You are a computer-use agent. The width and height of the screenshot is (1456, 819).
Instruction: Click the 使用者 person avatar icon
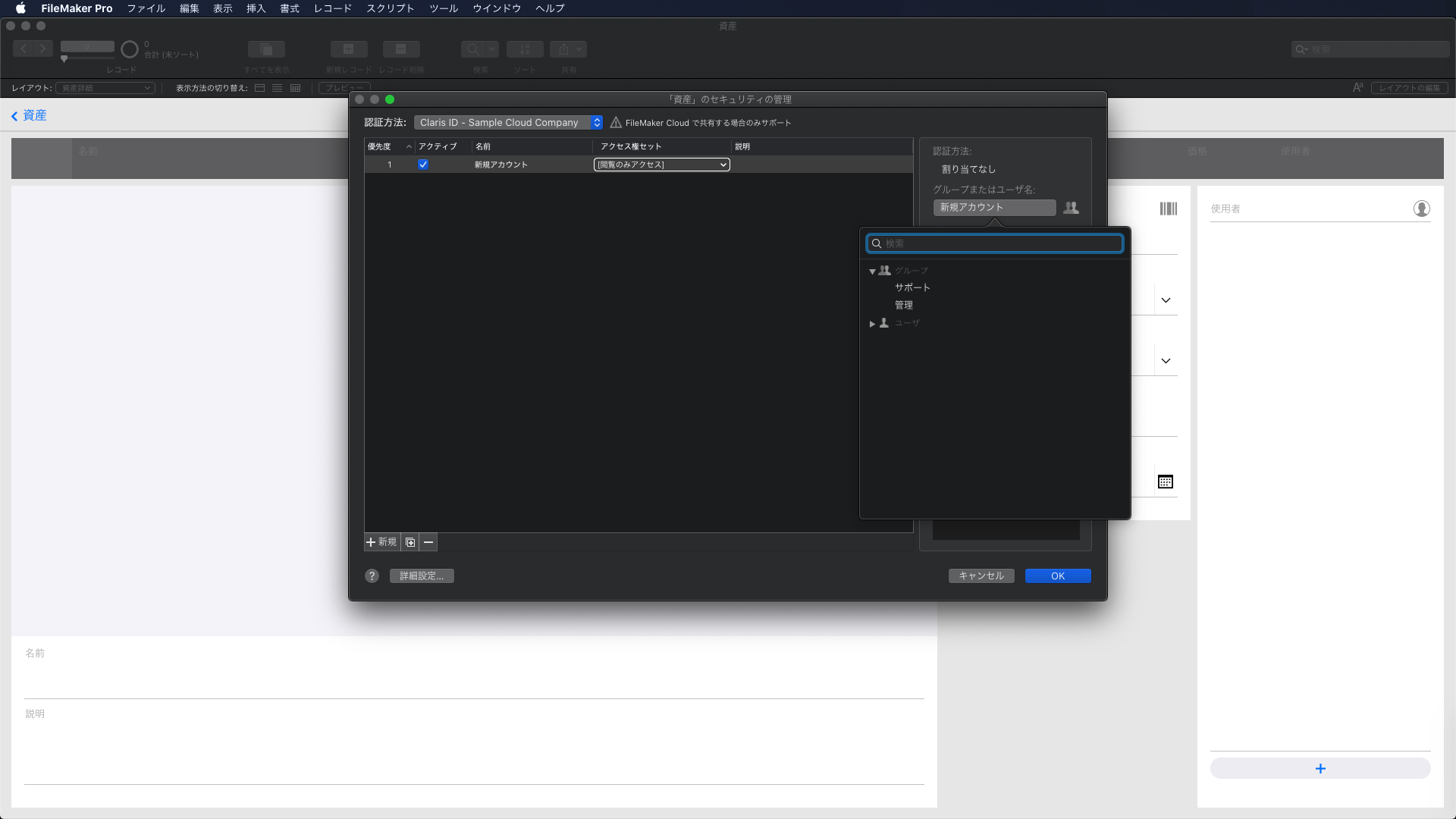tap(1422, 209)
